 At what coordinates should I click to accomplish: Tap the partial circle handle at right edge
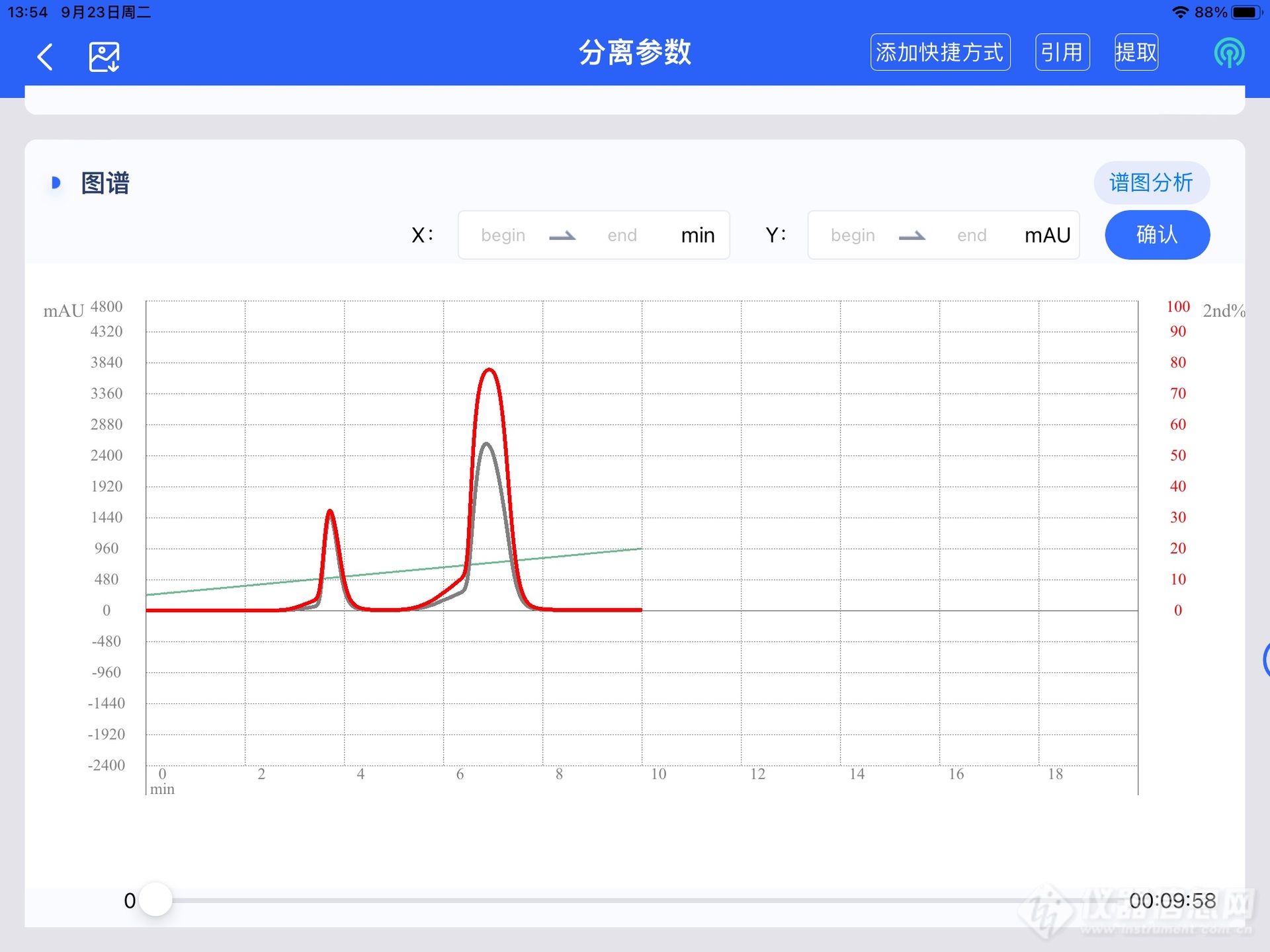click(x=1265, y=659)
